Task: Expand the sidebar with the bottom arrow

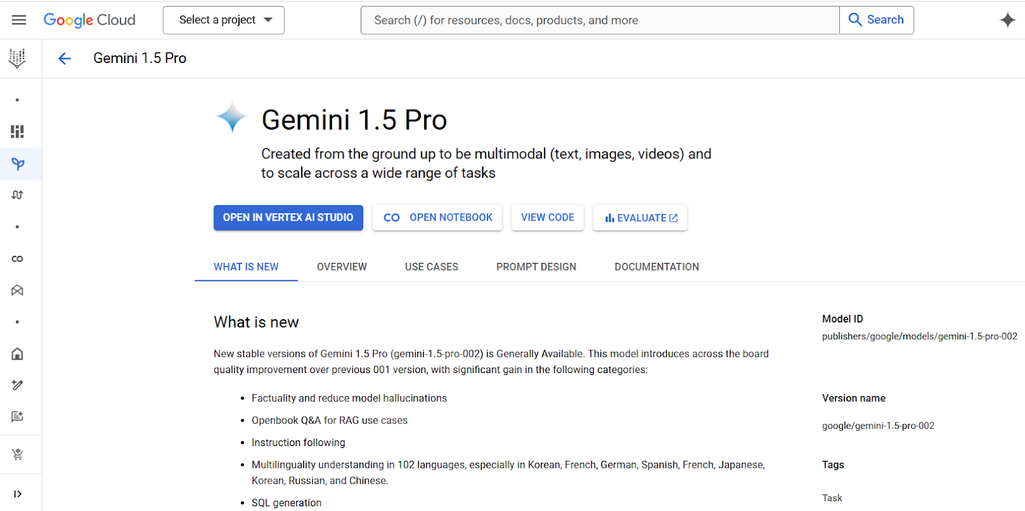Action: (x=18, y=494)
